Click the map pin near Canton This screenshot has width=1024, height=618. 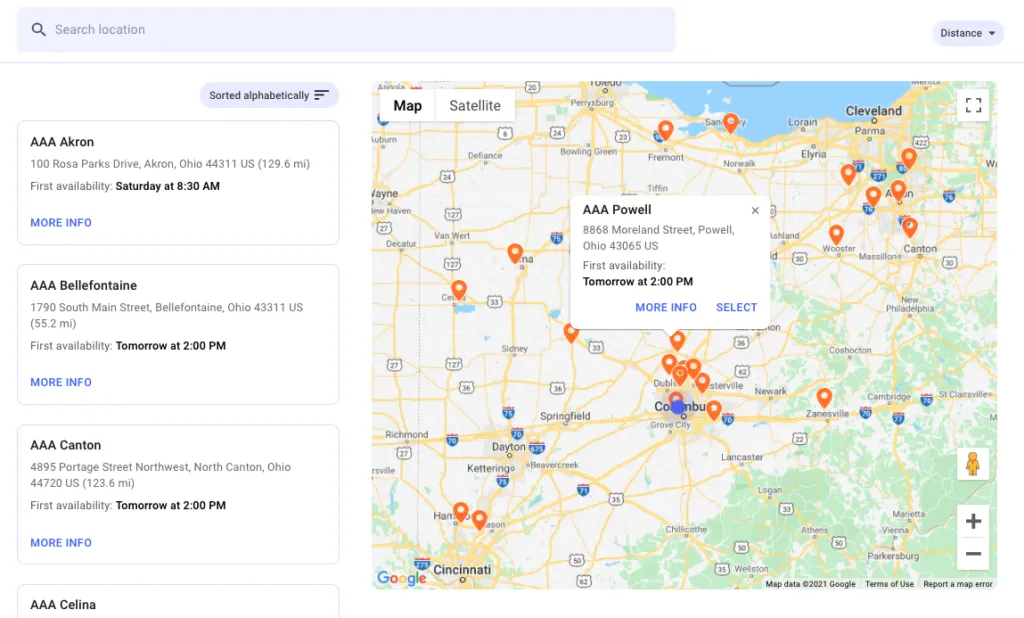pyautogui.click(x=910, y=227)
